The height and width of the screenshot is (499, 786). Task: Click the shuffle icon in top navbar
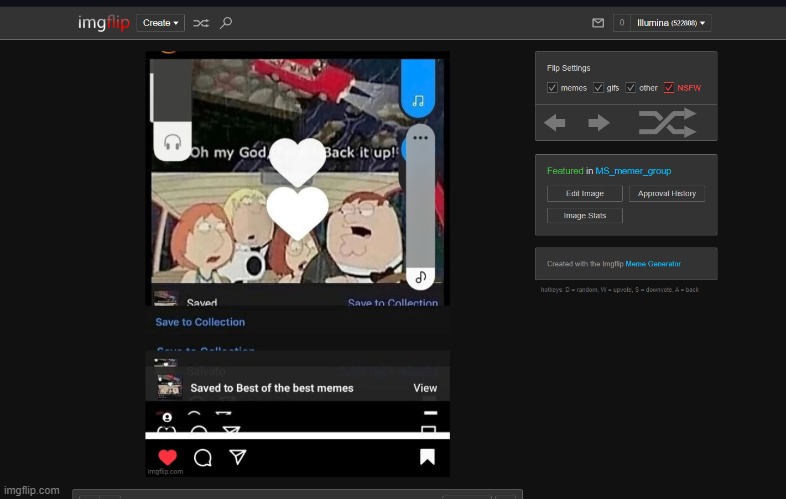201,22
